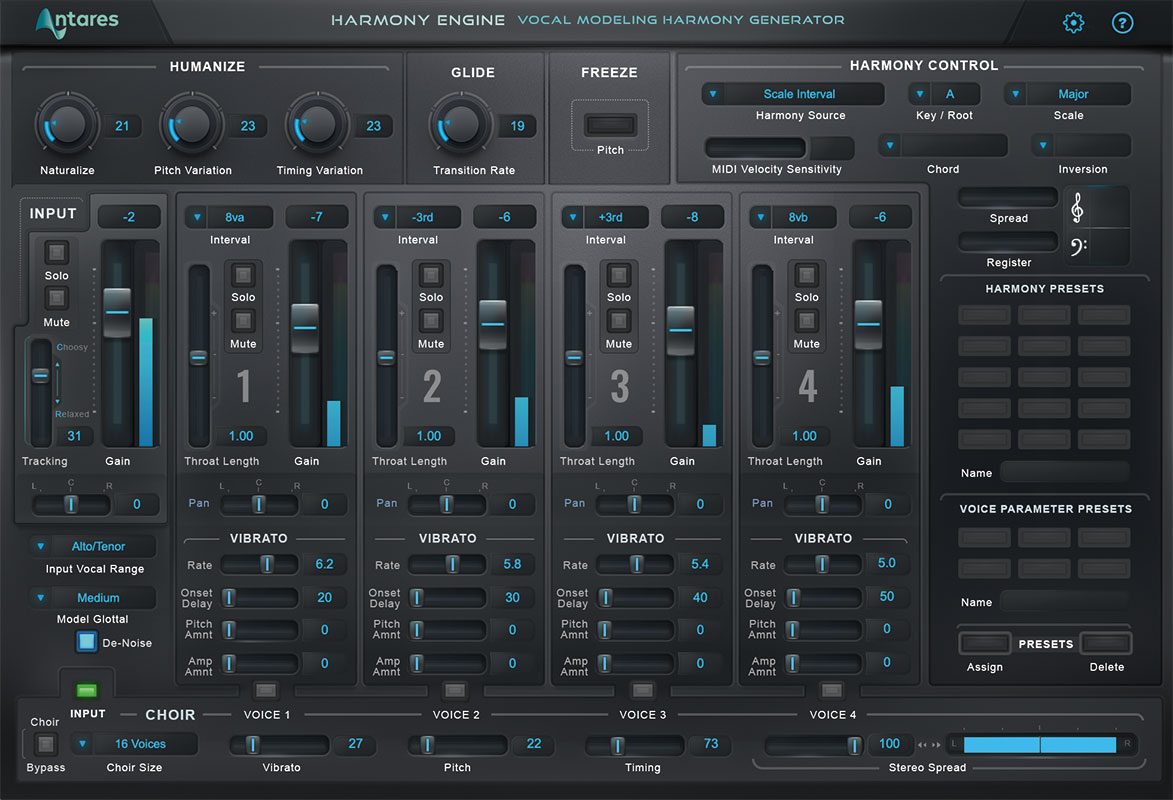Image resolution: width=1173 pixels, height=800 pixels.
Task: Click the voice 2 Pan slider
Action: coord(447,504)
